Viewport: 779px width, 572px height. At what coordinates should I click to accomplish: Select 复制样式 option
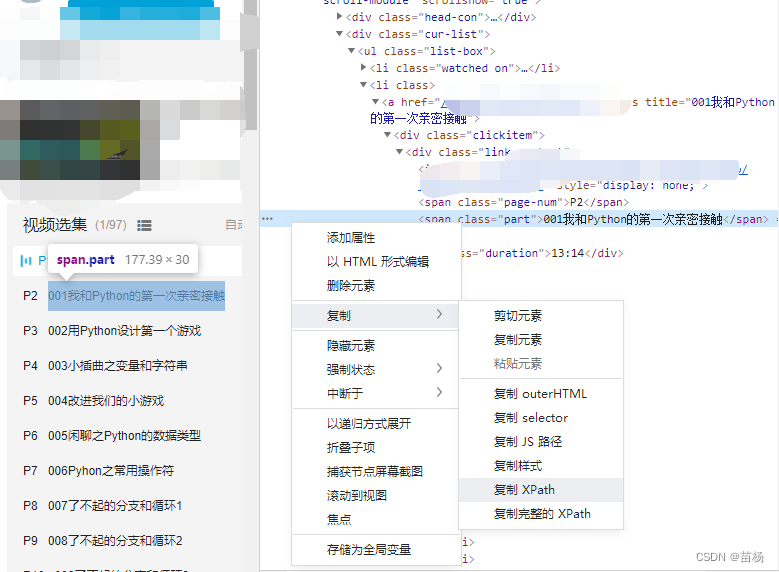click(541, 466)
